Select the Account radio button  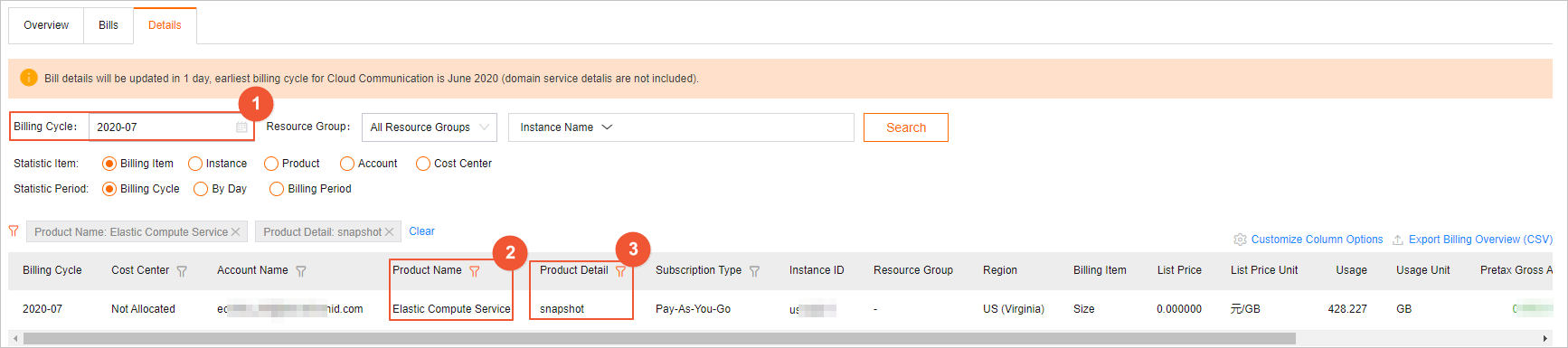(x=347, y=164)
